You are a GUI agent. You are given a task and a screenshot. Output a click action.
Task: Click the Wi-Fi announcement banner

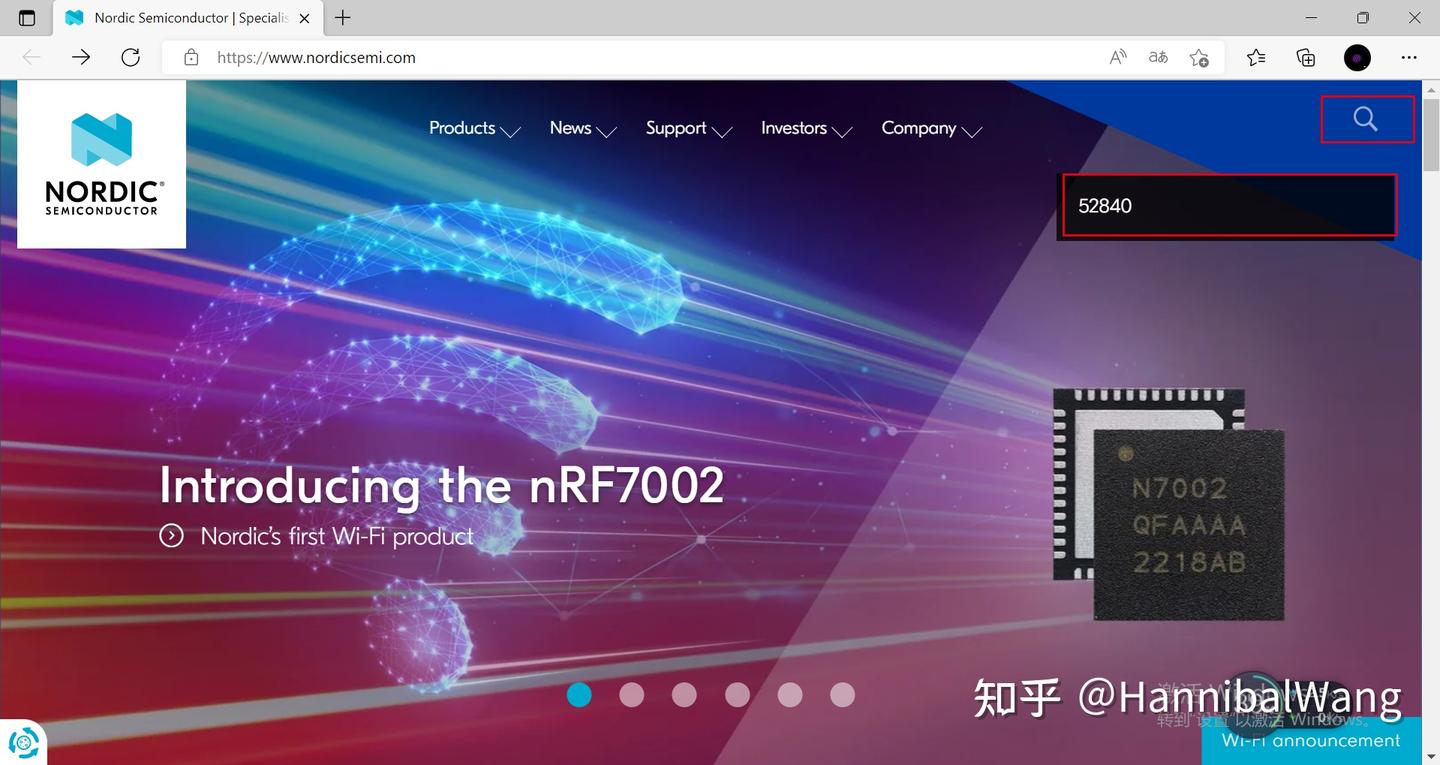pos(1310,740)
